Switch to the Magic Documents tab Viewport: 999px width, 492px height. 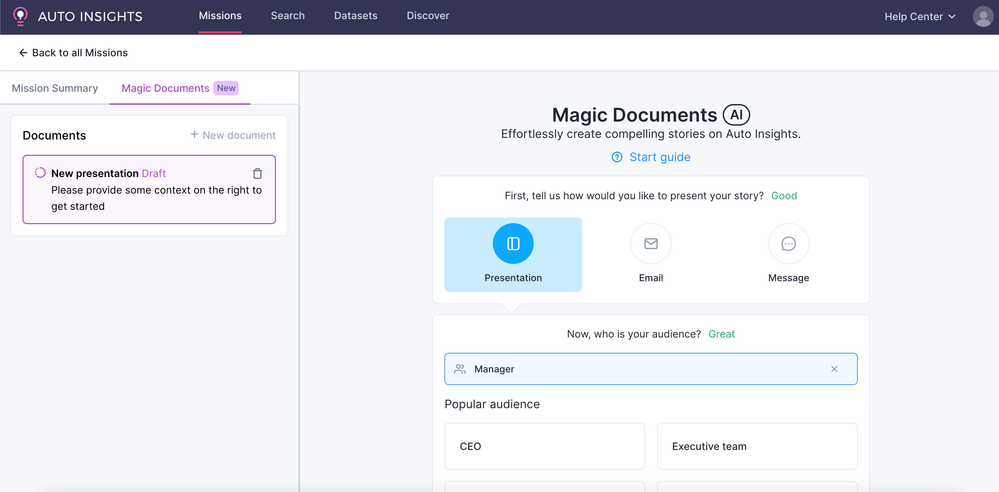[x=180, y=88]
